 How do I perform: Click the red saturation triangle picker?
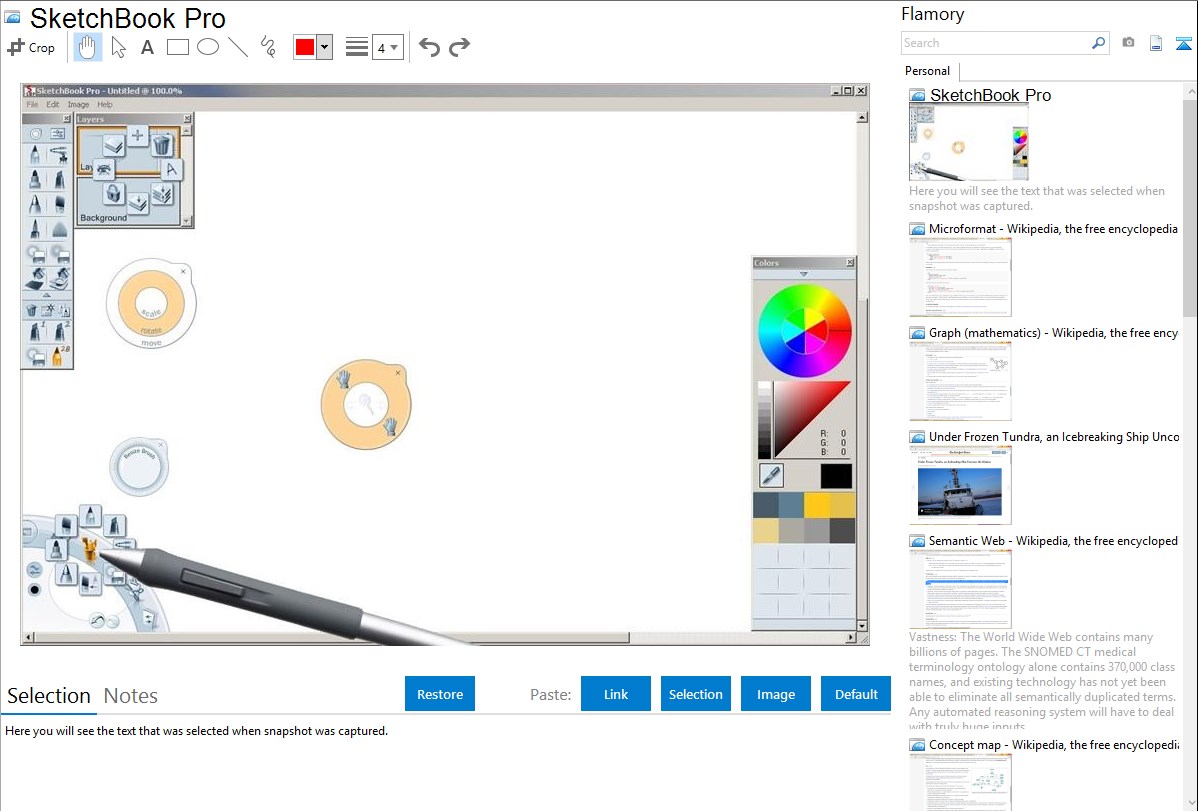[x=811, y=419]
